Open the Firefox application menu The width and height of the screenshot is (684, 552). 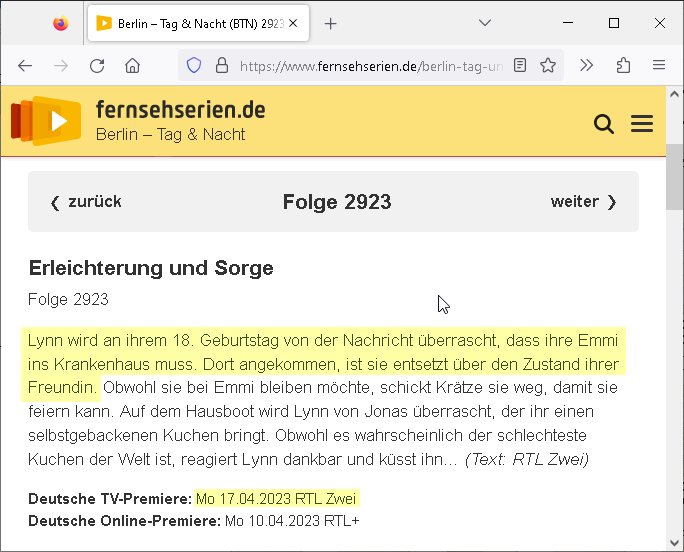click(x=659, y=65)
